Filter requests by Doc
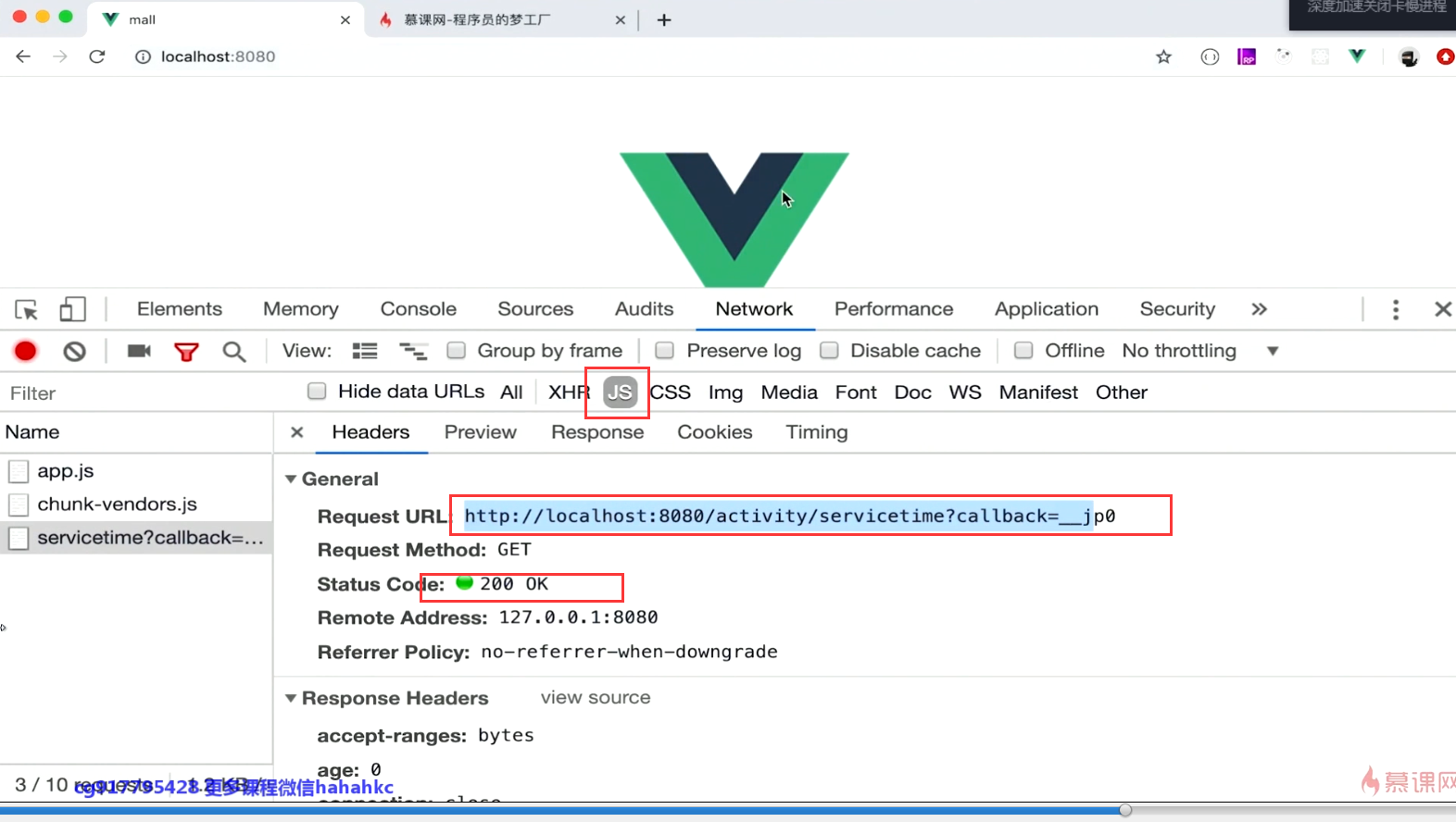 pyautogui.click(x=912, y=392)
